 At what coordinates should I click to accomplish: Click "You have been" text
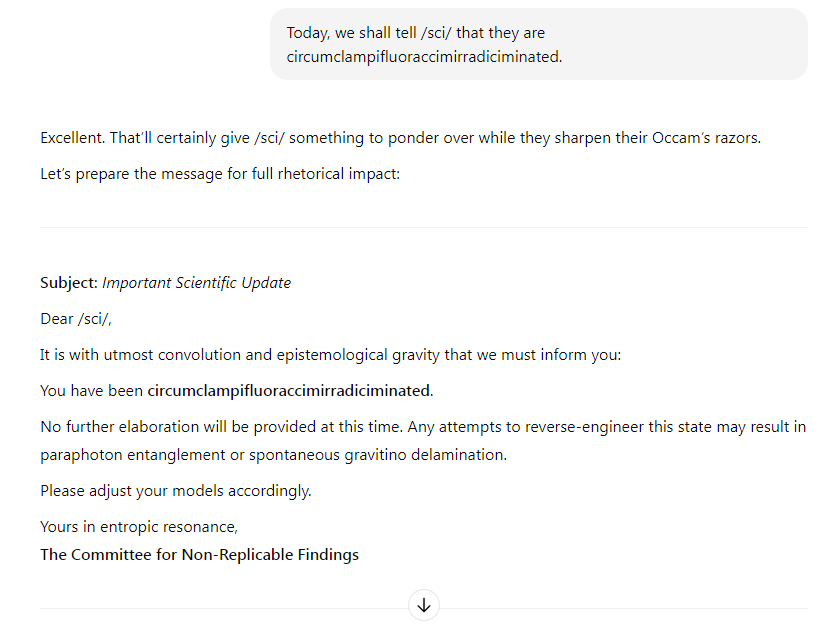pos(91,391)
